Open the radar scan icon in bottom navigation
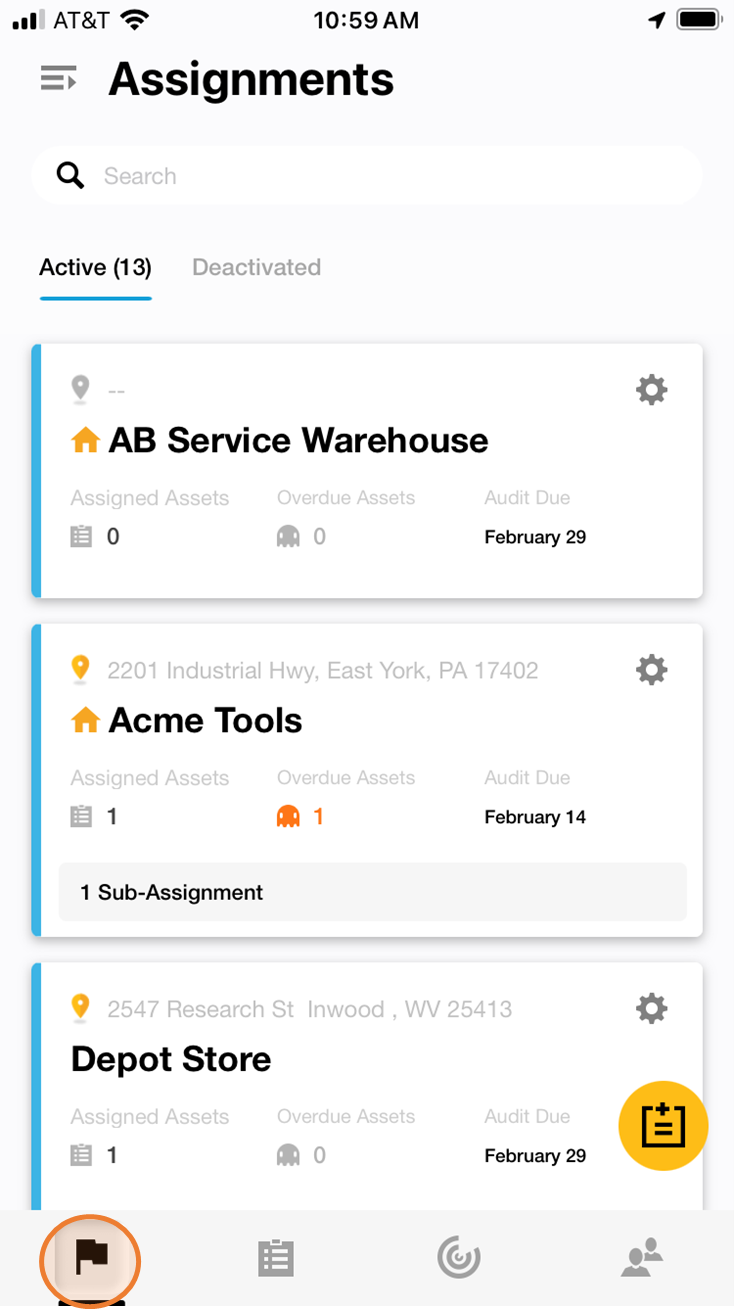 pyautogui.click(x=459, y=1258)
